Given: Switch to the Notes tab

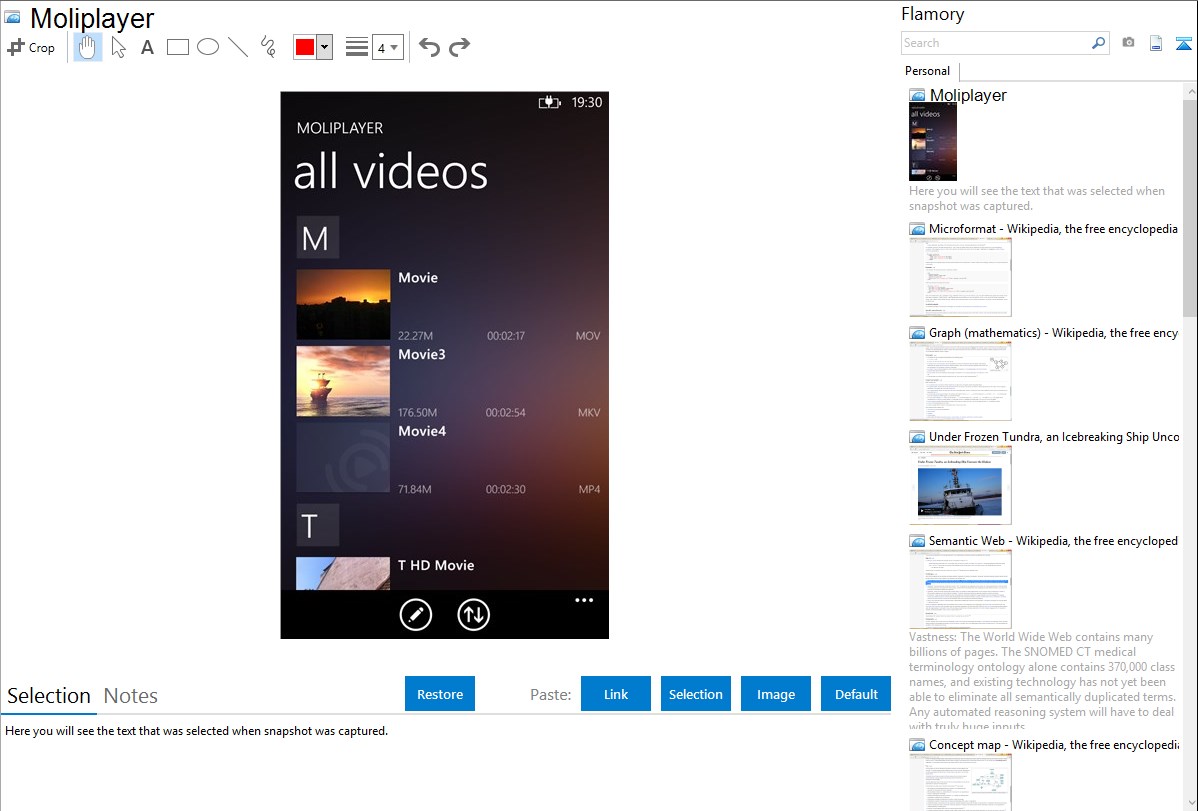Looking at the screenshot, I should pyautogui.click(x=131, y=696).
